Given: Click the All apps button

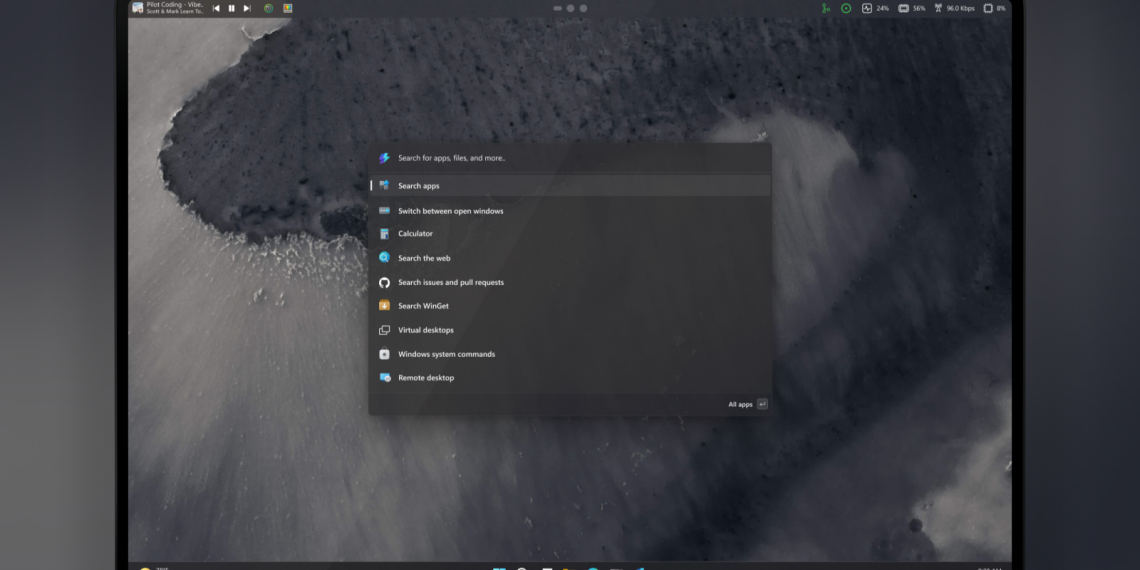Looking at the screenshot, I should click(740, 404).
